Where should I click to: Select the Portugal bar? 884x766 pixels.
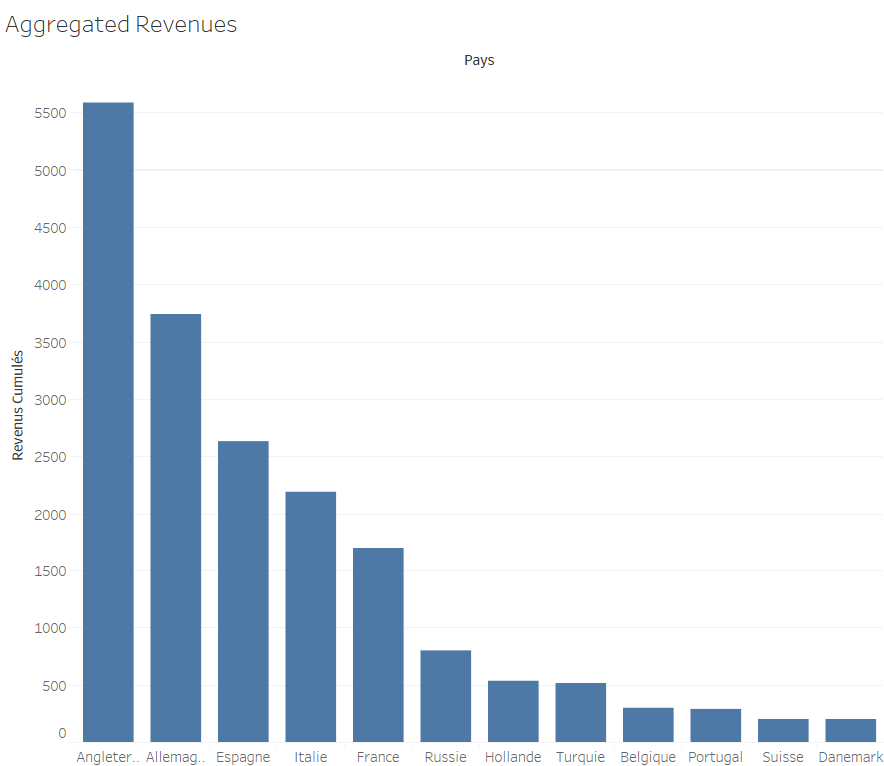tap(715, 725)
